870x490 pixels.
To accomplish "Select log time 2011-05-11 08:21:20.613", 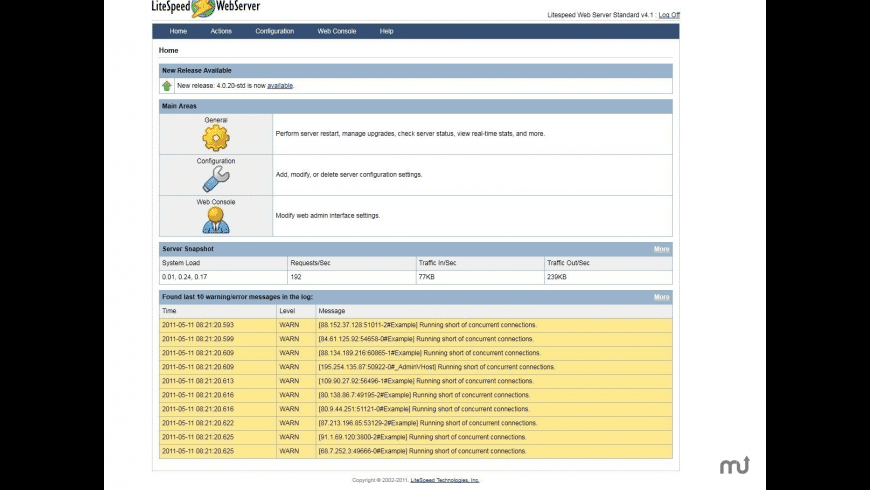I will [x=198, y=381].
